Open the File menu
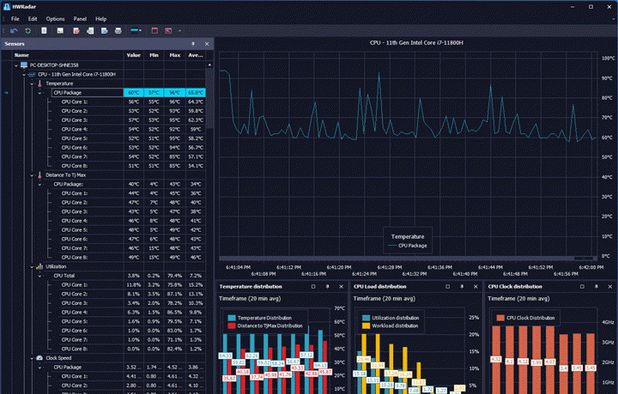The image size is (618, 394). [15, 19]
